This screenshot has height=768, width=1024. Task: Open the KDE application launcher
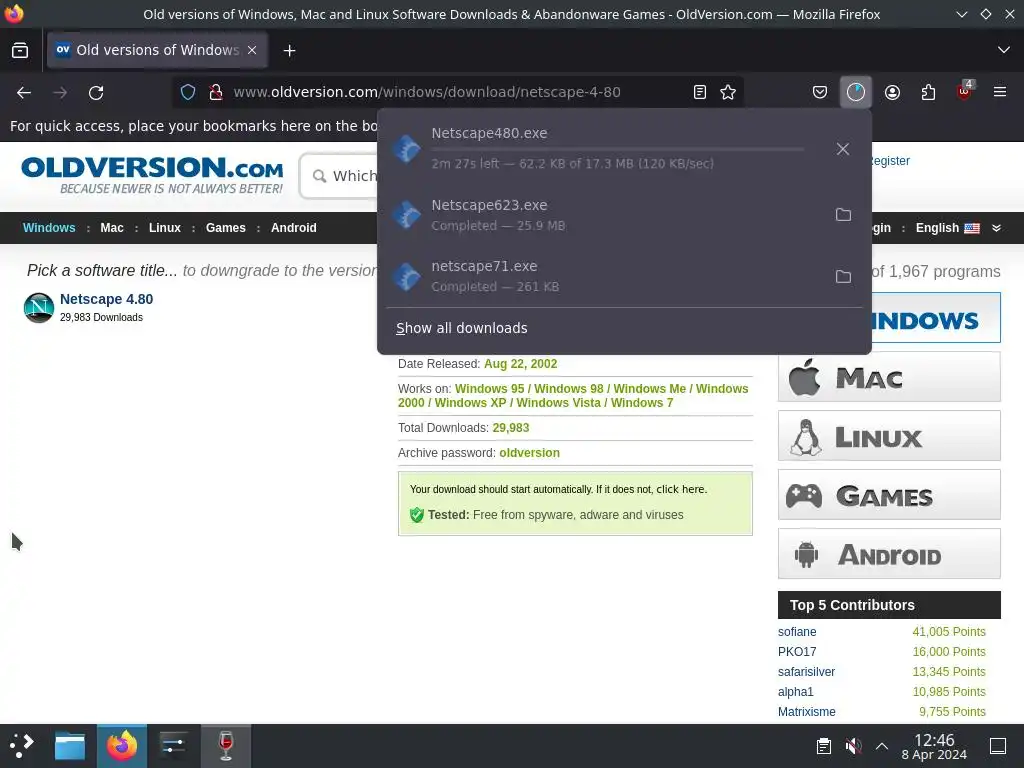tap(22, 745)
